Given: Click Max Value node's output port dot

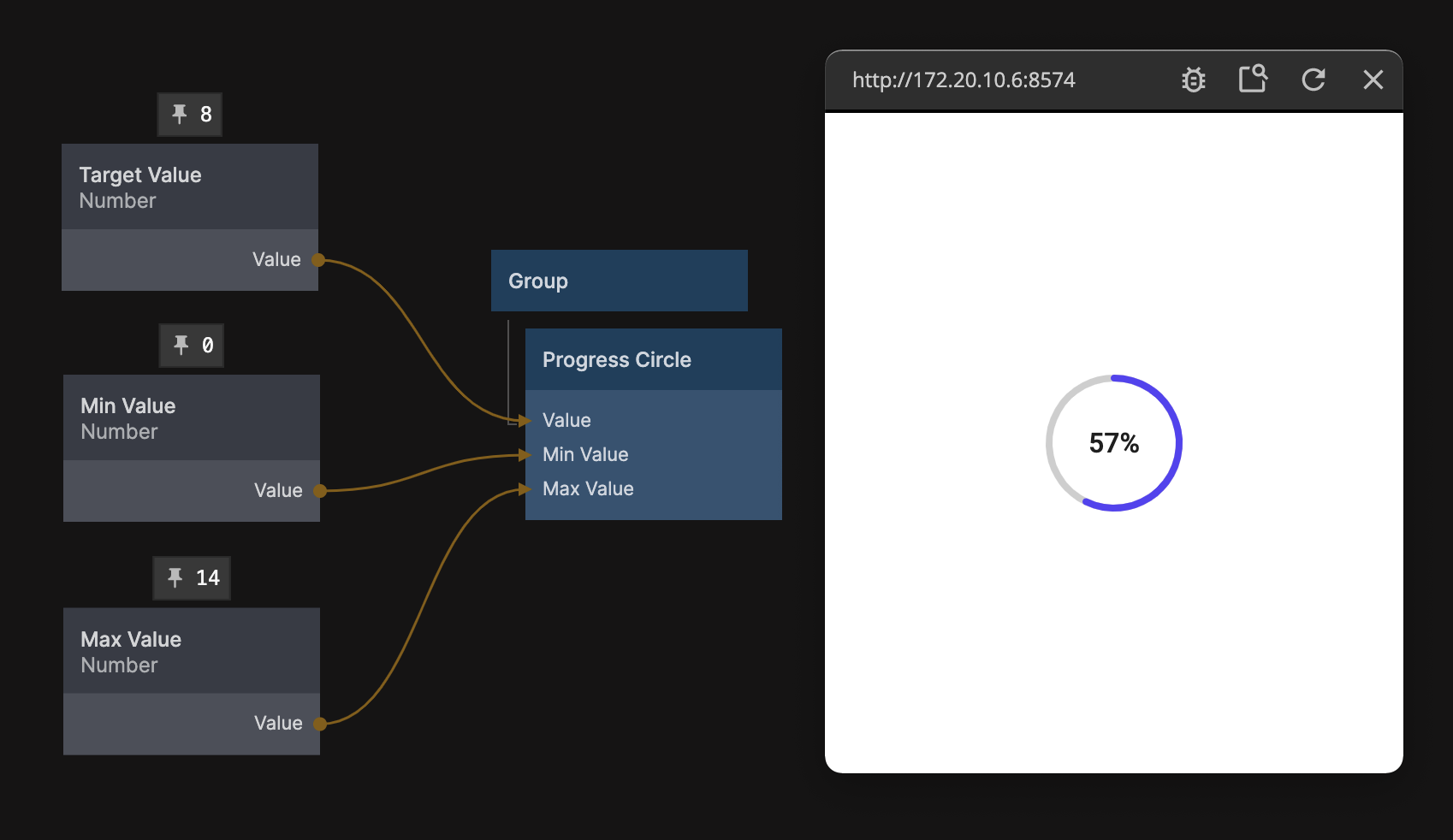Looking at the screenshot, I should pyautogui.click(x=320, y=724).
